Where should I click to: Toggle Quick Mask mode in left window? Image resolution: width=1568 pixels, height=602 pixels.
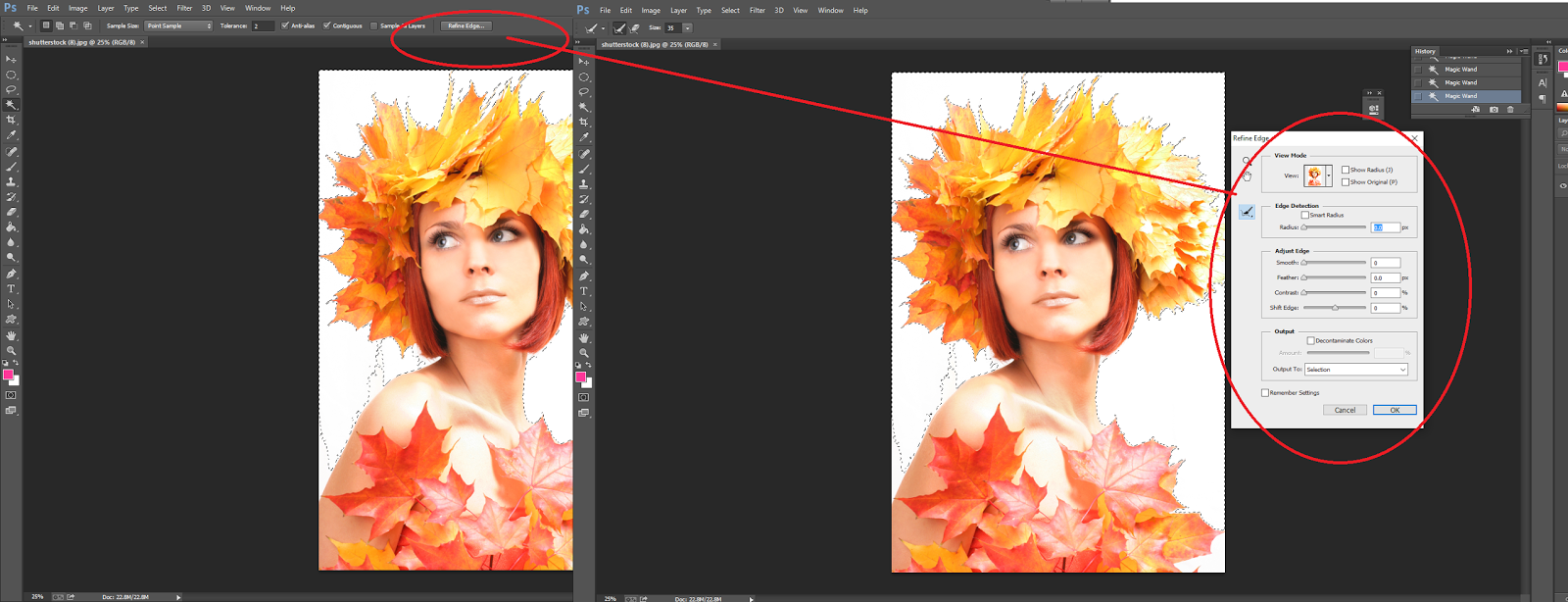click(11, 395)
